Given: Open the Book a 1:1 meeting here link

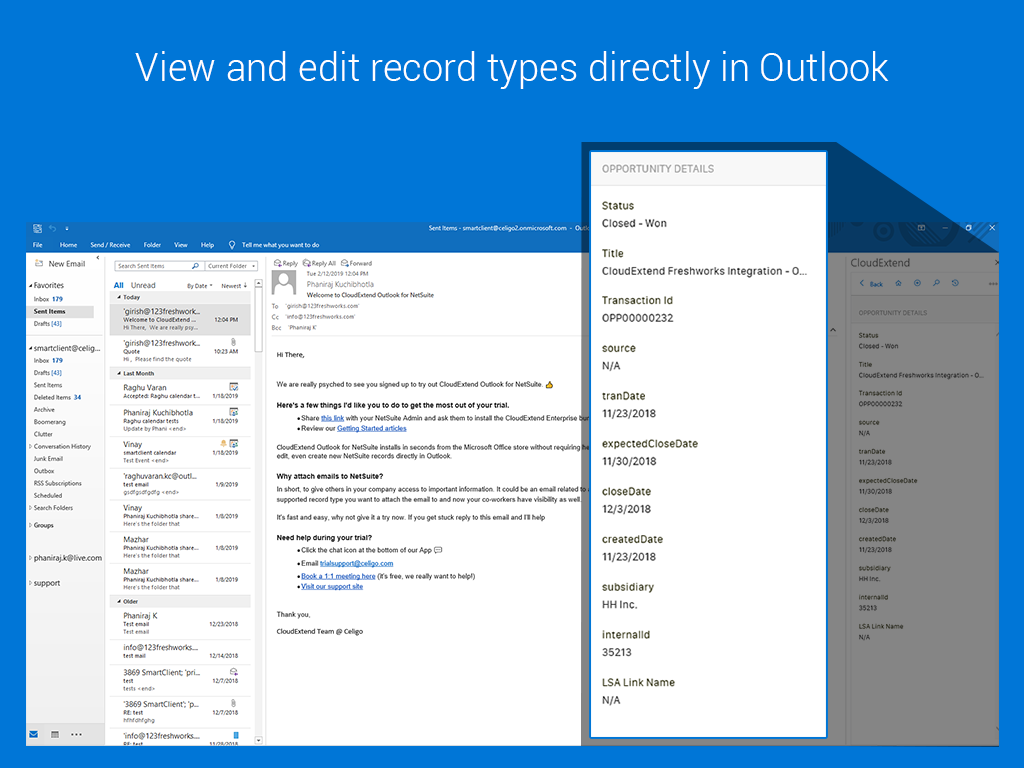Looking at the screenshot, I should click(338, 576).
